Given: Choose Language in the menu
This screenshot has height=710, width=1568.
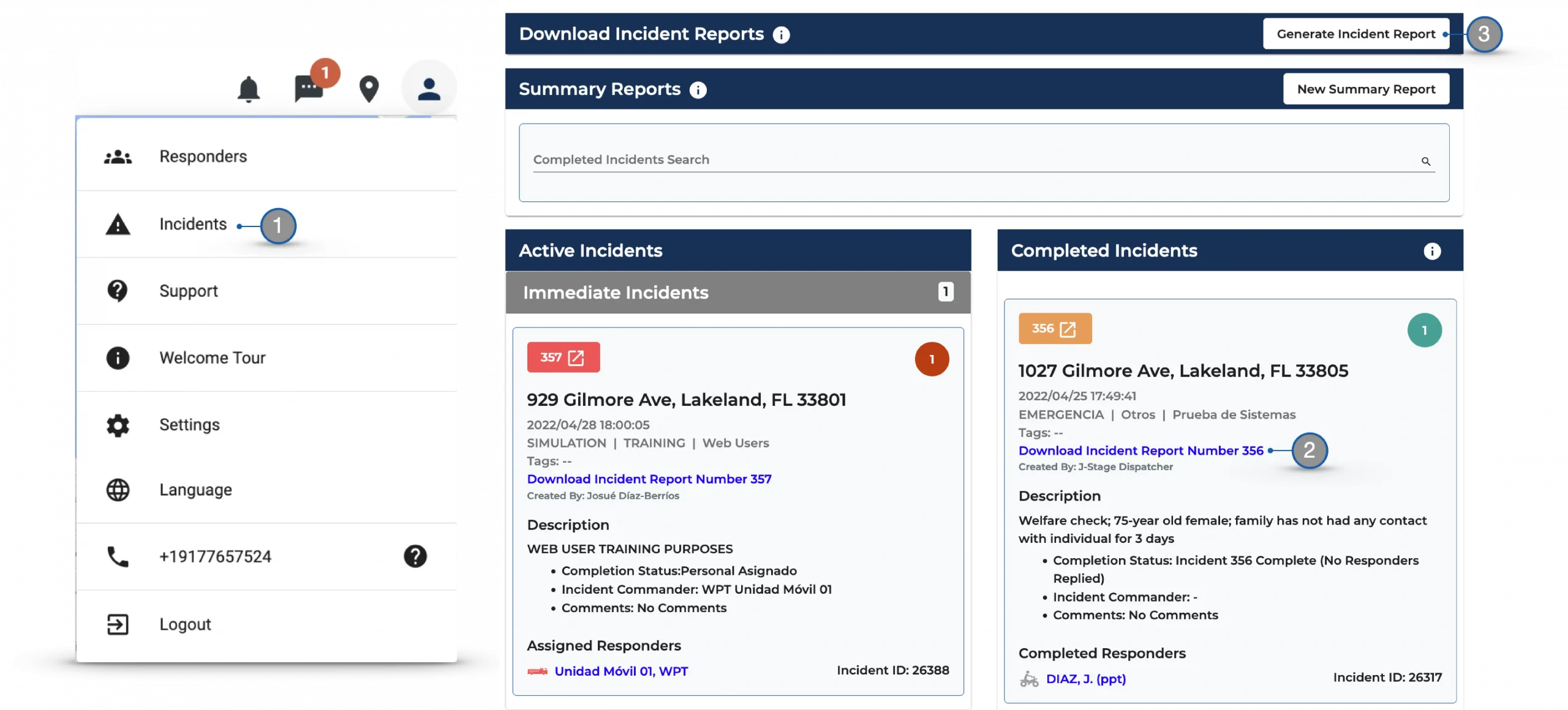Looking at the screenshot, I should tap(195, 490).
